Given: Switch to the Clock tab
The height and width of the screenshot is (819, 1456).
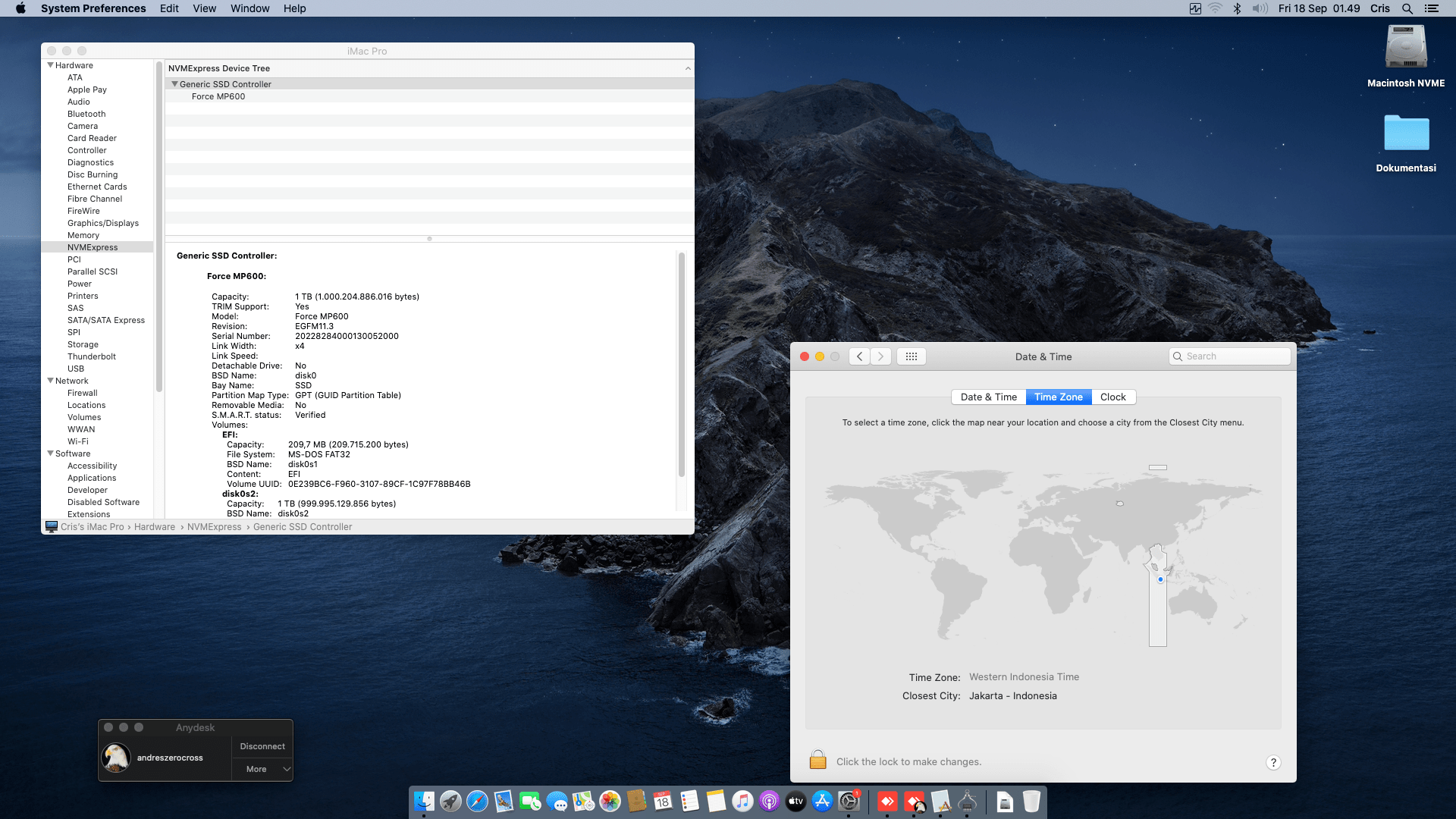Looking at the screenshot, I should (1112, 397).
